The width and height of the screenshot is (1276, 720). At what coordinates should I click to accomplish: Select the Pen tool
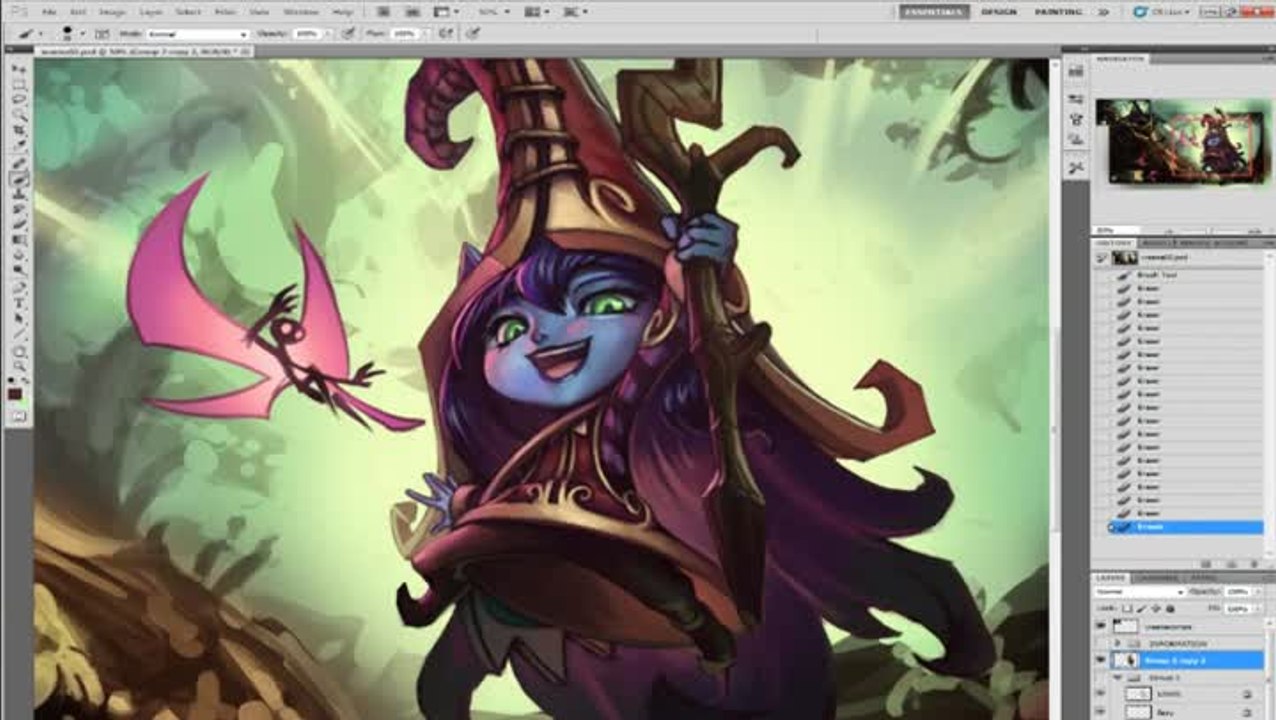(x=19, y=287)
